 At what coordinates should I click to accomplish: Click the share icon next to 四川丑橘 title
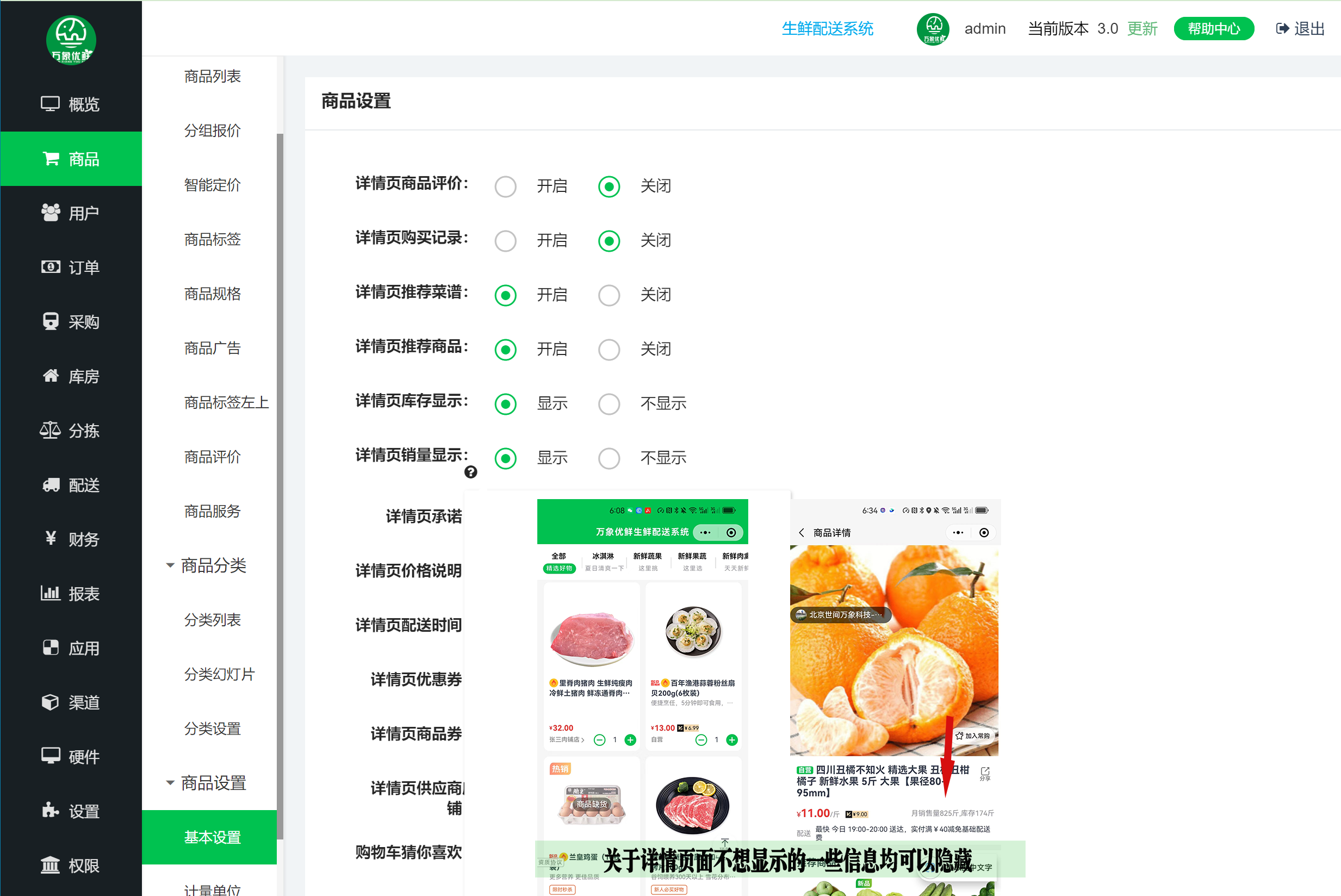(x=985, y=773)
